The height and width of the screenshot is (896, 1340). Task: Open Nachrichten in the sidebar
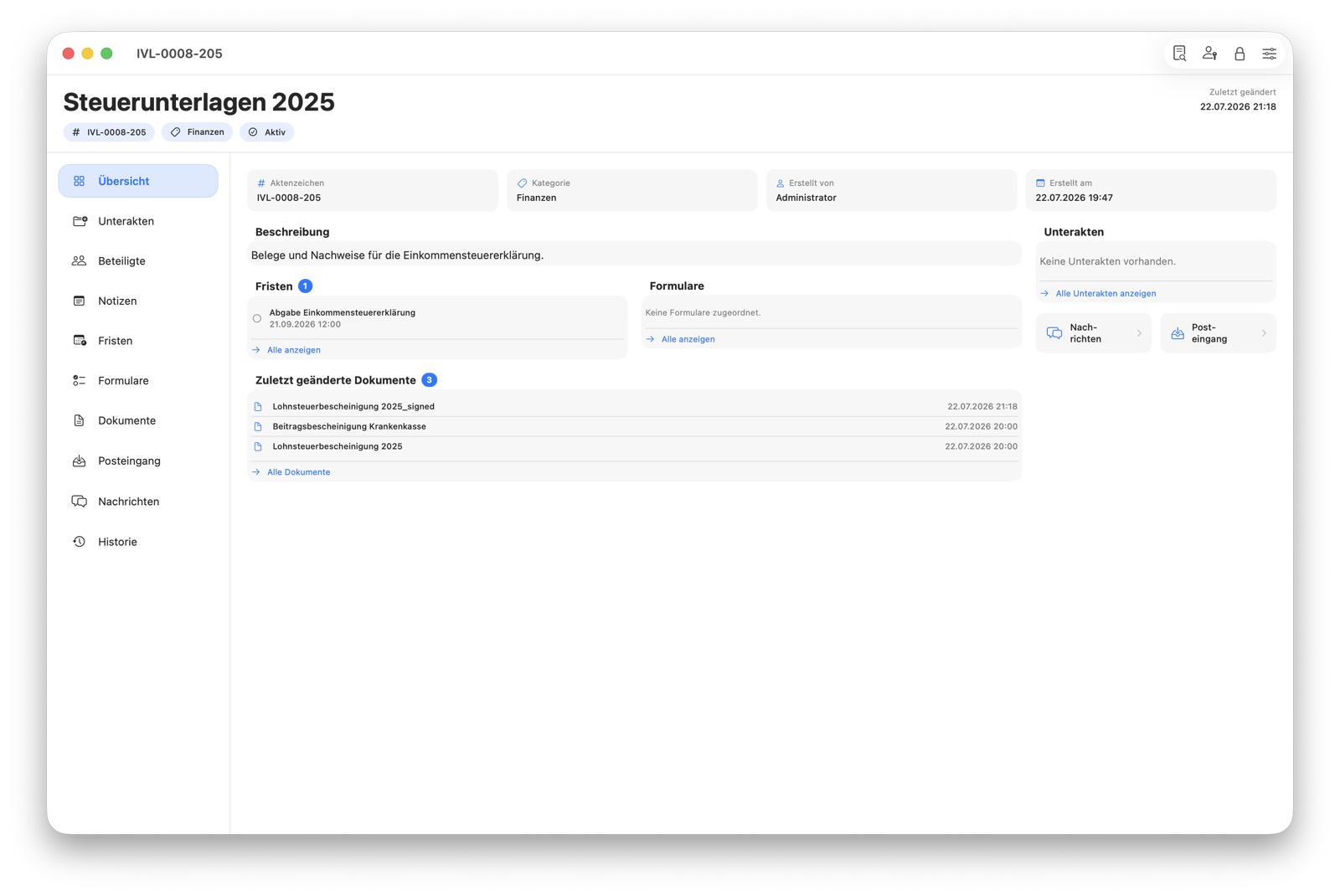[x=138, y=502]
